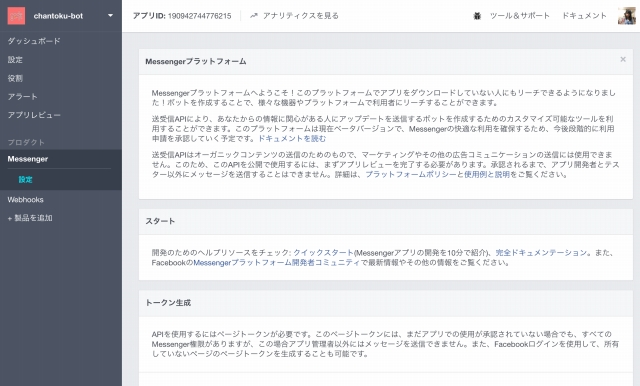640x386 pixels.
Task: Click the chantoku-bot app icon
Action: coord(16,16)
